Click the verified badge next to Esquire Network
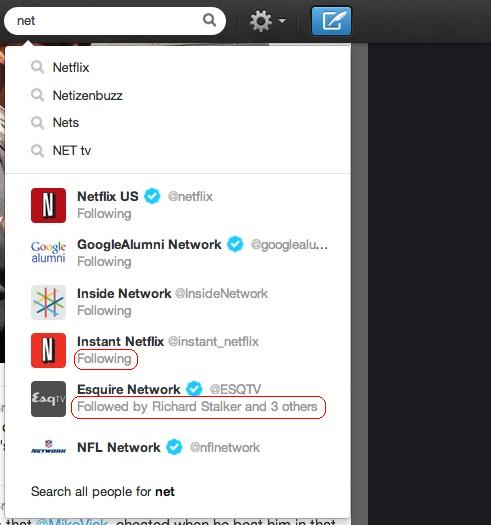 [194, 389]
